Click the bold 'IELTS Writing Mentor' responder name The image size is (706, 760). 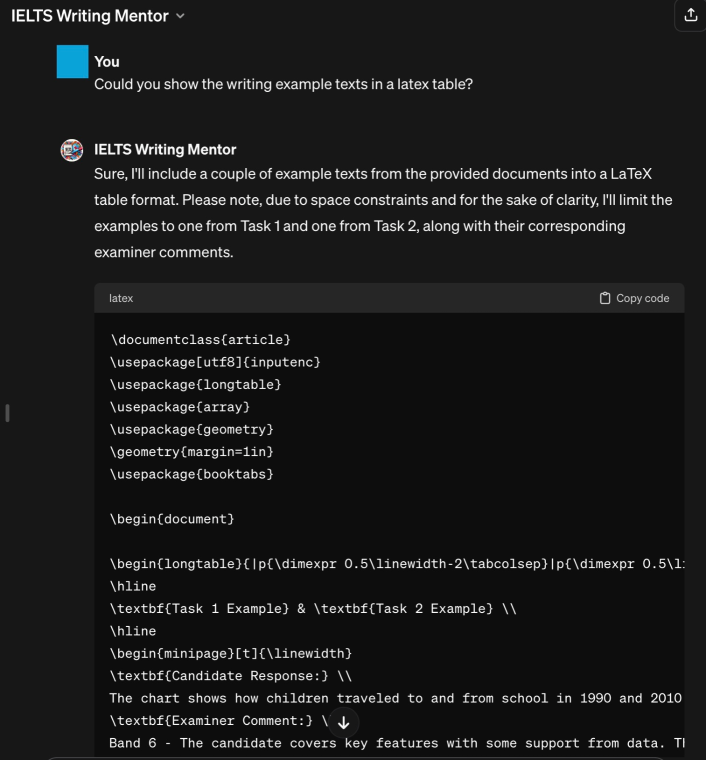point(165,150)
